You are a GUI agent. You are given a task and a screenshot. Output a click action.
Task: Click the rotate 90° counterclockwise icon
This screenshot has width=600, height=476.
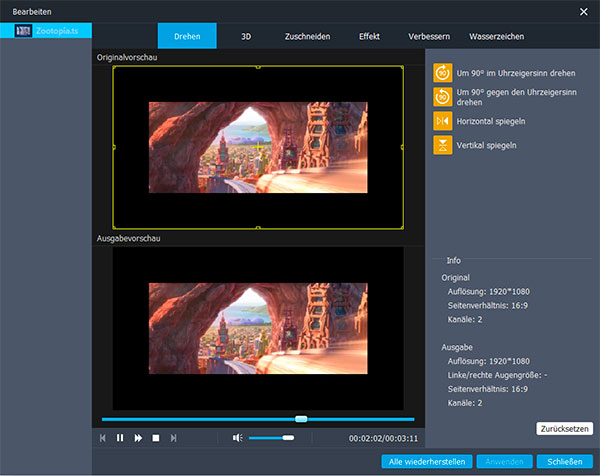443,97
